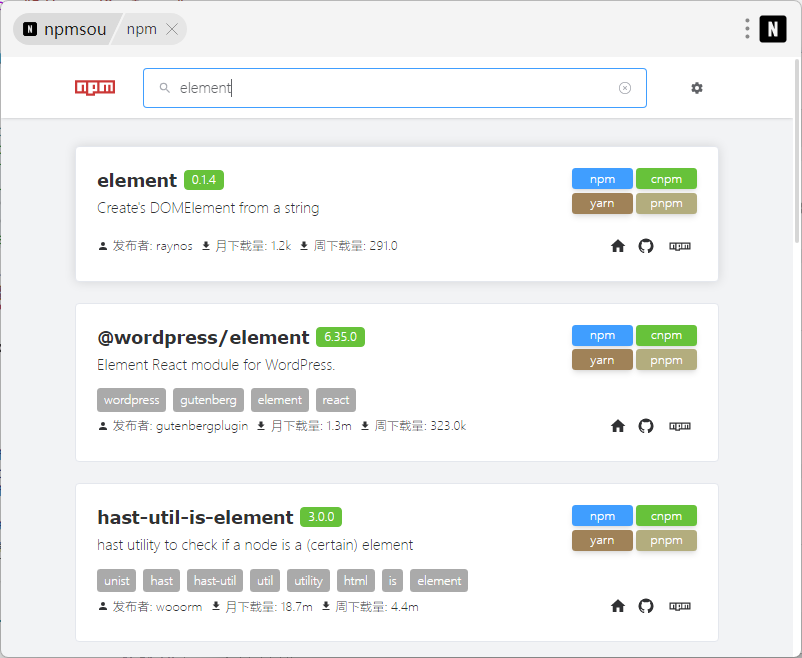The image size is (802, 658).
Task: Click description 'Create's DOMElement from a string'
Action: [x=208, y=208]
